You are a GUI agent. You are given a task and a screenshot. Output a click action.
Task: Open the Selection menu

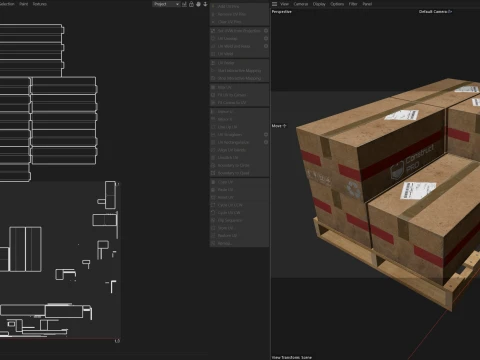tap(7, 4)
